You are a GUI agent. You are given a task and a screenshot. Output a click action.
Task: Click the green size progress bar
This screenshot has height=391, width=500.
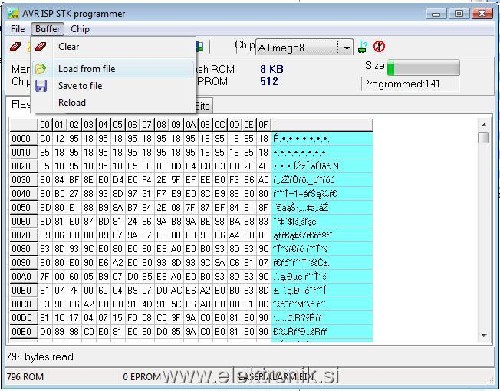[x=423, y=68]
